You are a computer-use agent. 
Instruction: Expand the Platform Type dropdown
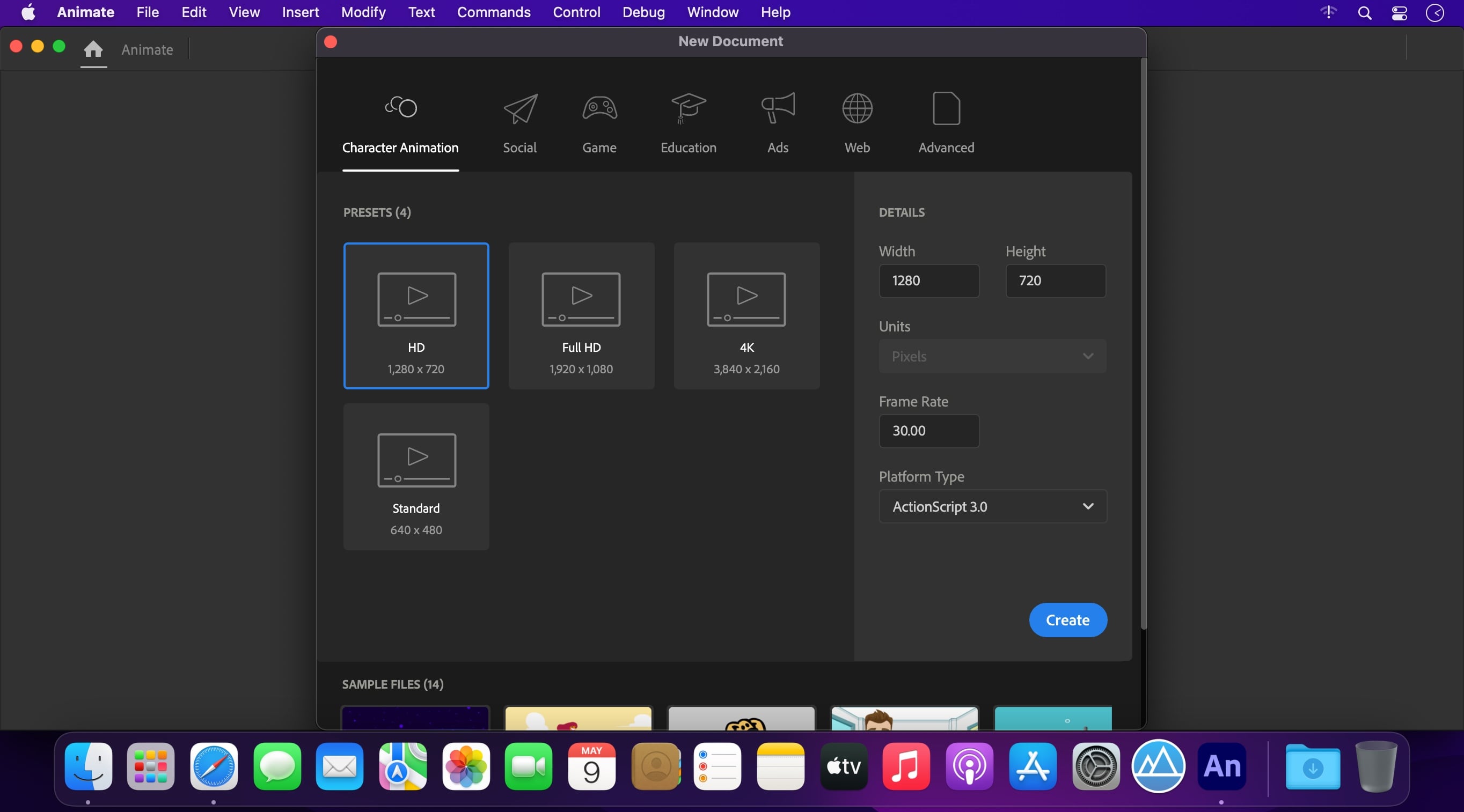(992, 506)
